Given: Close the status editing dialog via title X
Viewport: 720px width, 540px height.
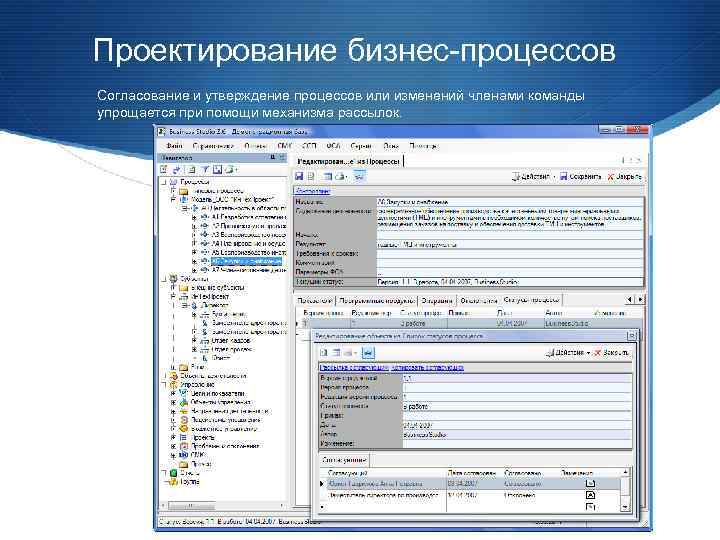Looking at the screenshot, I should tap(631, 336).
